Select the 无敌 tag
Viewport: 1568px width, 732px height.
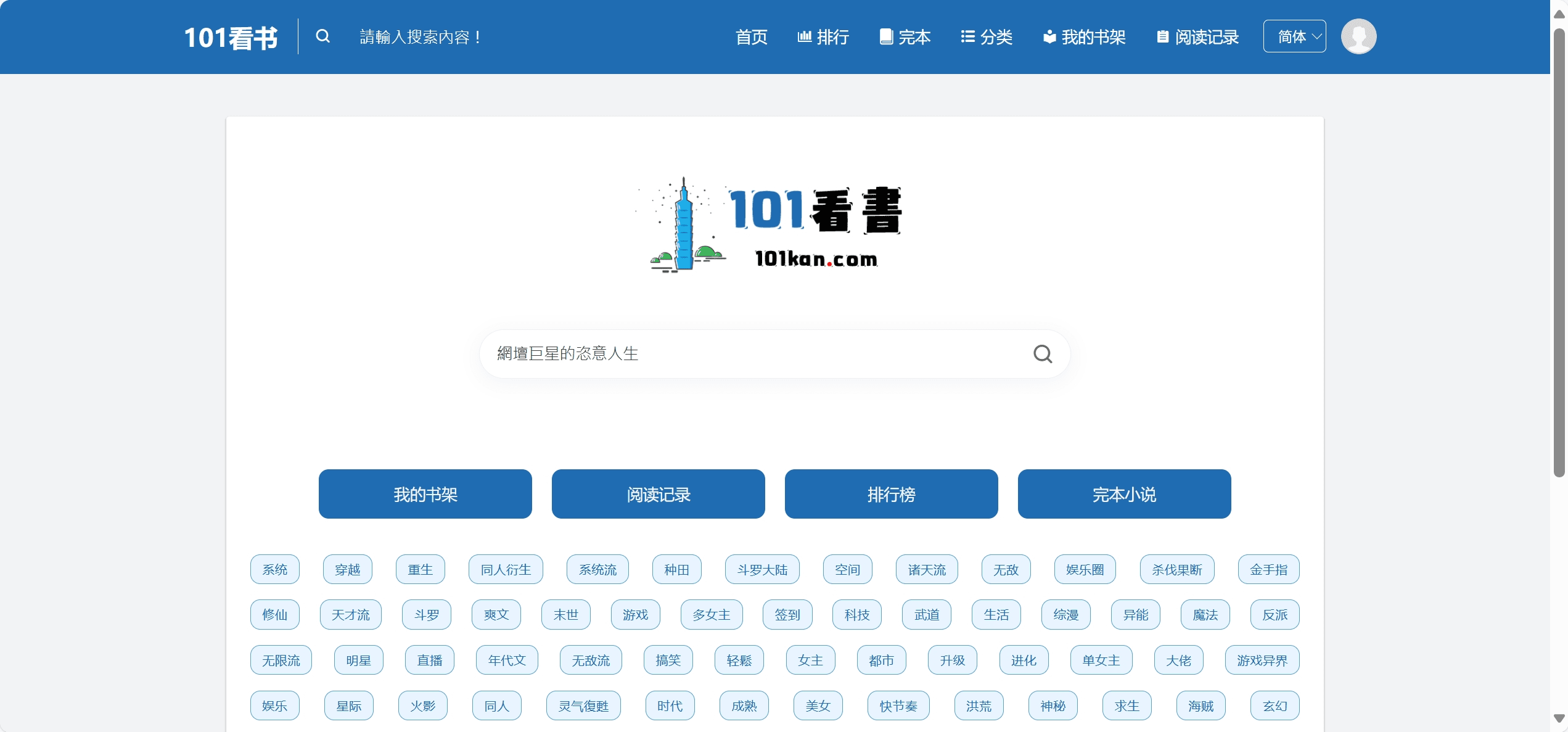[x=1006, y=569]
